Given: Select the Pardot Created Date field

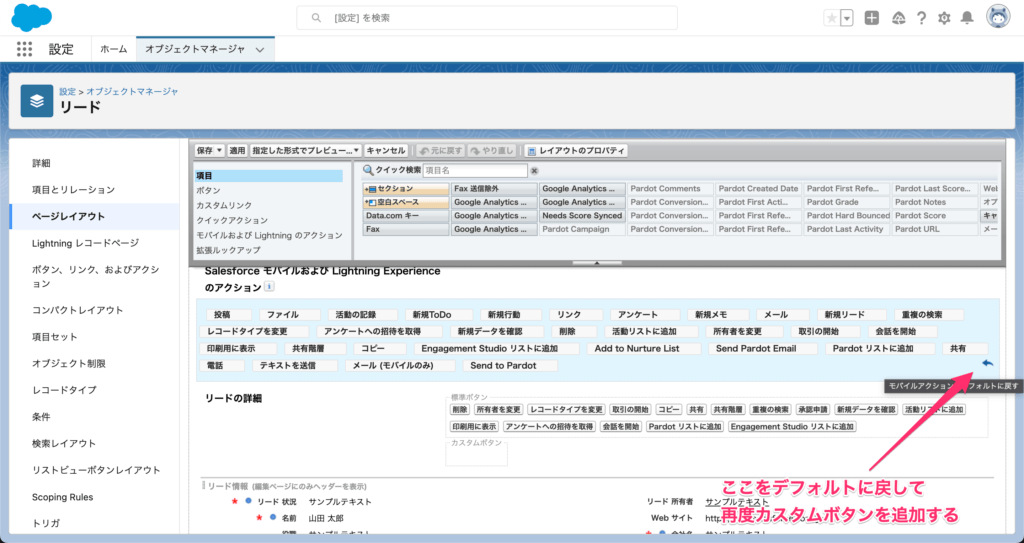Looking at the screenshot, I should point(758,189).
